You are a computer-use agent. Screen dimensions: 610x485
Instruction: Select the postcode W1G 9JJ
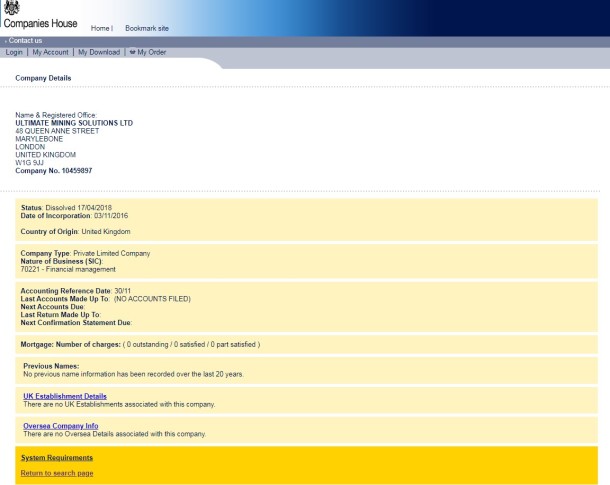click(x=29, y=163)
